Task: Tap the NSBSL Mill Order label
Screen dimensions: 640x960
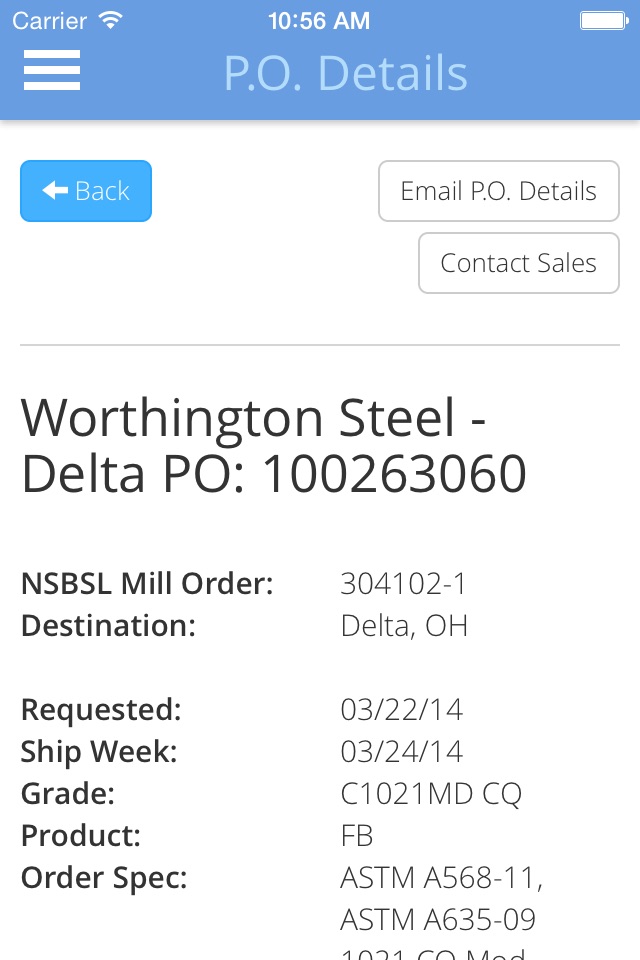Action: click(147, 583)
